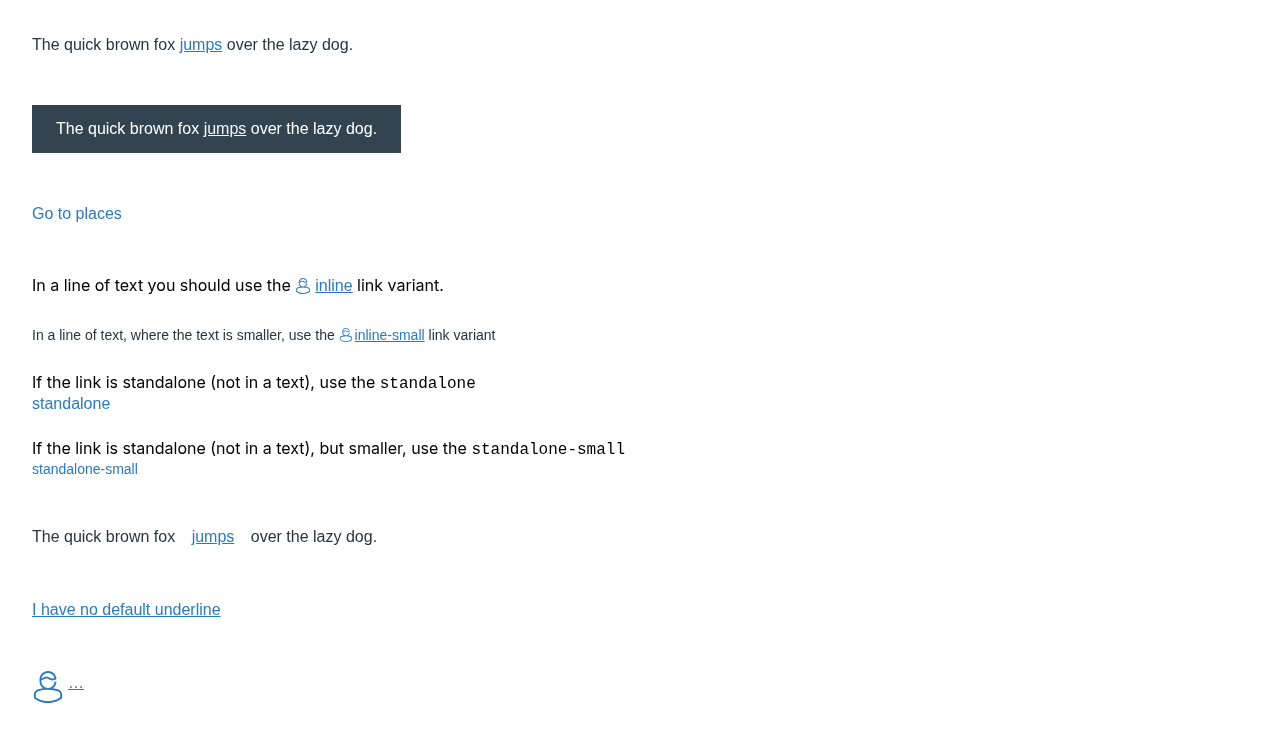Screen dimensions: 1280x735
Task: Click "link variant." text after the inline link
Action: pyautogui.click(x=400, y=286)
